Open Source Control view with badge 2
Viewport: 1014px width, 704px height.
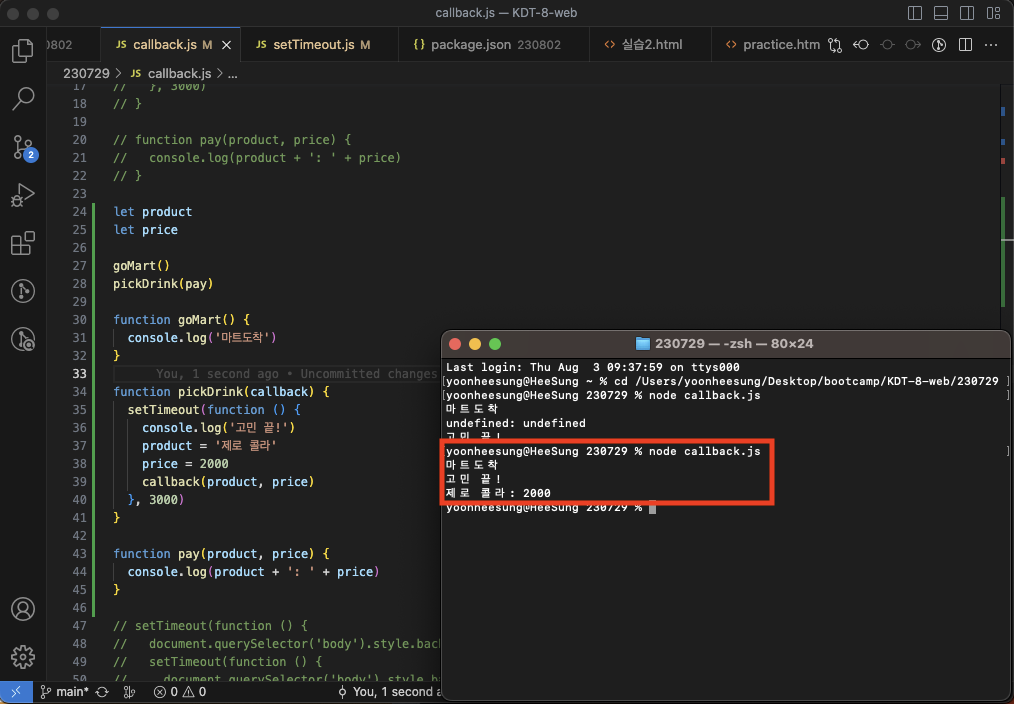[24, 148]
